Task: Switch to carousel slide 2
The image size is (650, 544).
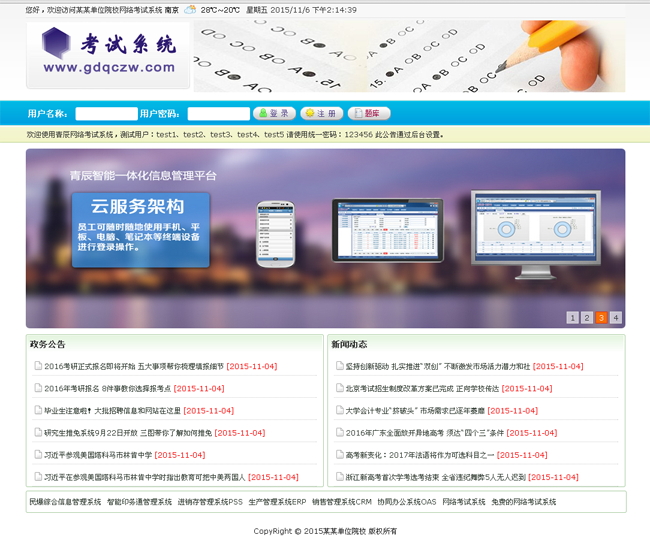Action: [587, 318]
